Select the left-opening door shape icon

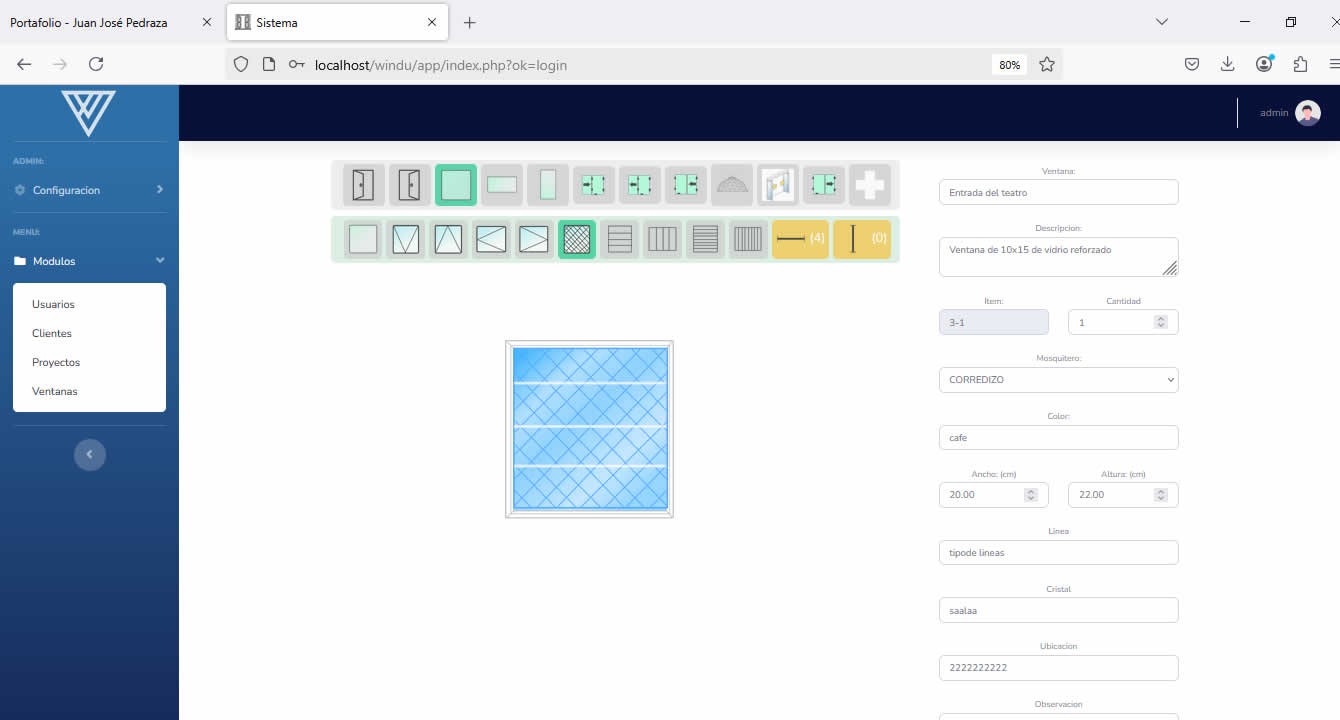pos(364,185)
